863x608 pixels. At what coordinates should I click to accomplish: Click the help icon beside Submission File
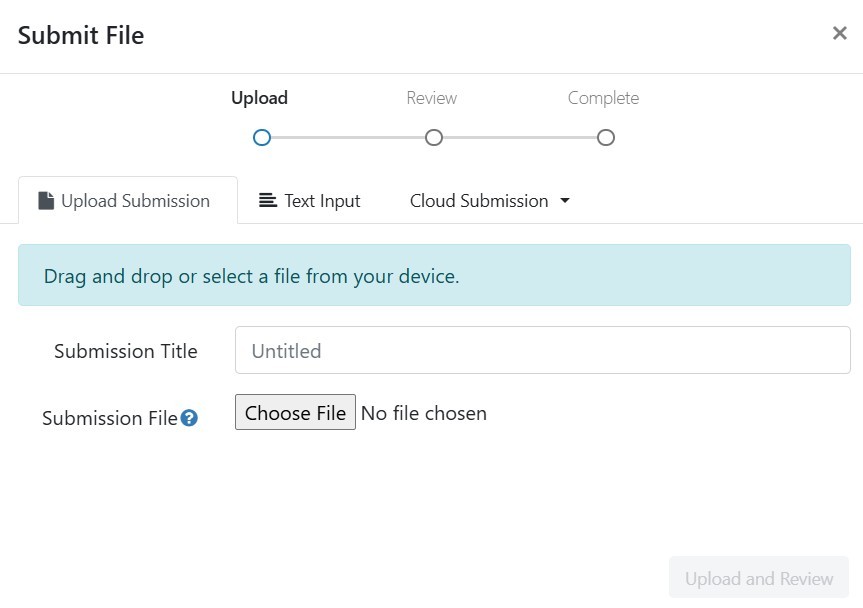(x=189, y=418)
